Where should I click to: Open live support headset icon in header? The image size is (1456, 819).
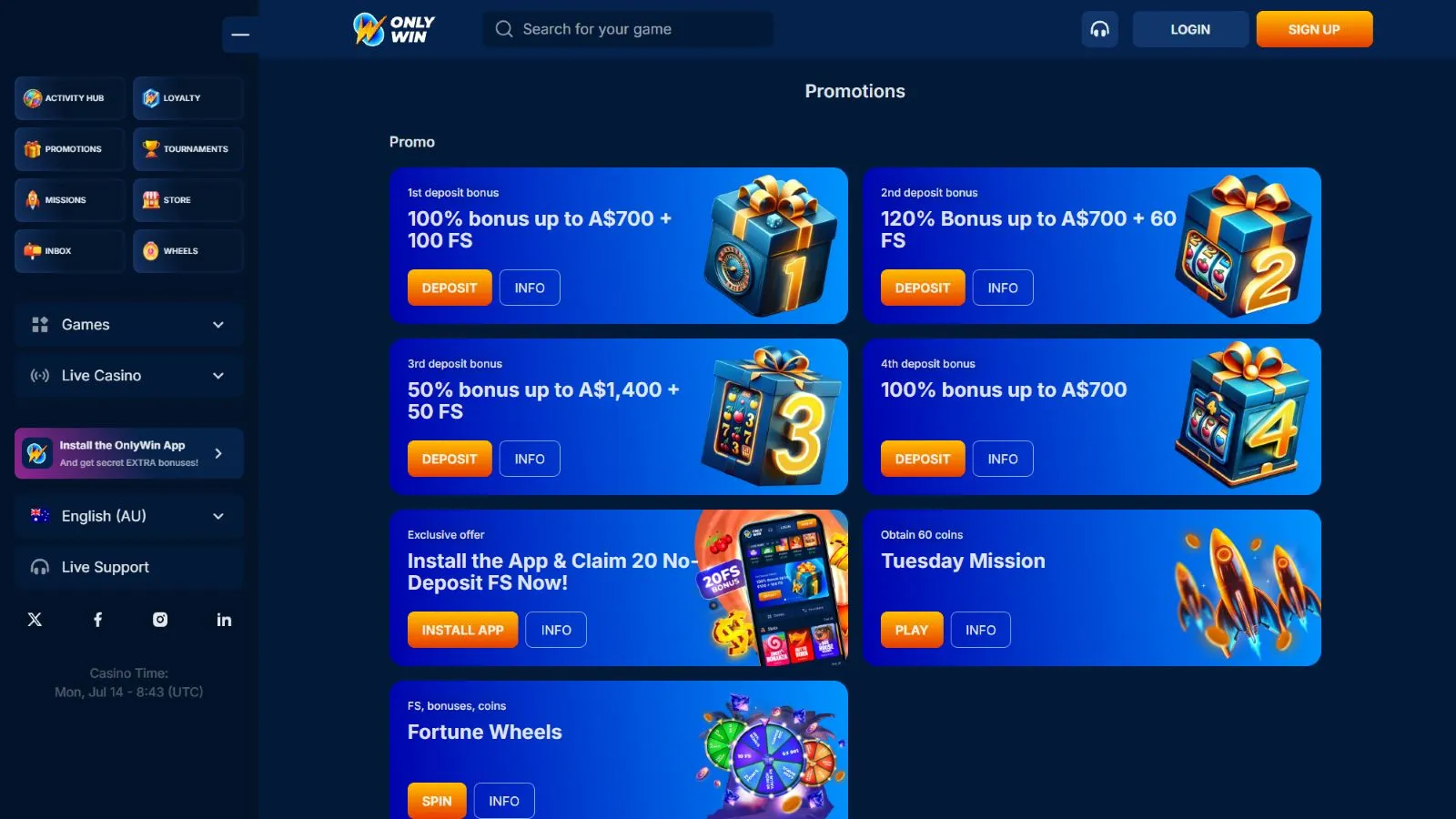[1099, 29]
